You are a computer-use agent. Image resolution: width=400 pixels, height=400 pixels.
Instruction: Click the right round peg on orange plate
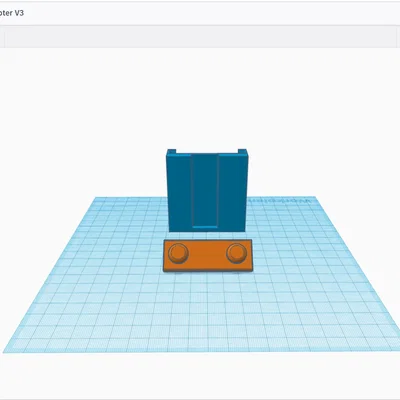point(237,253)
